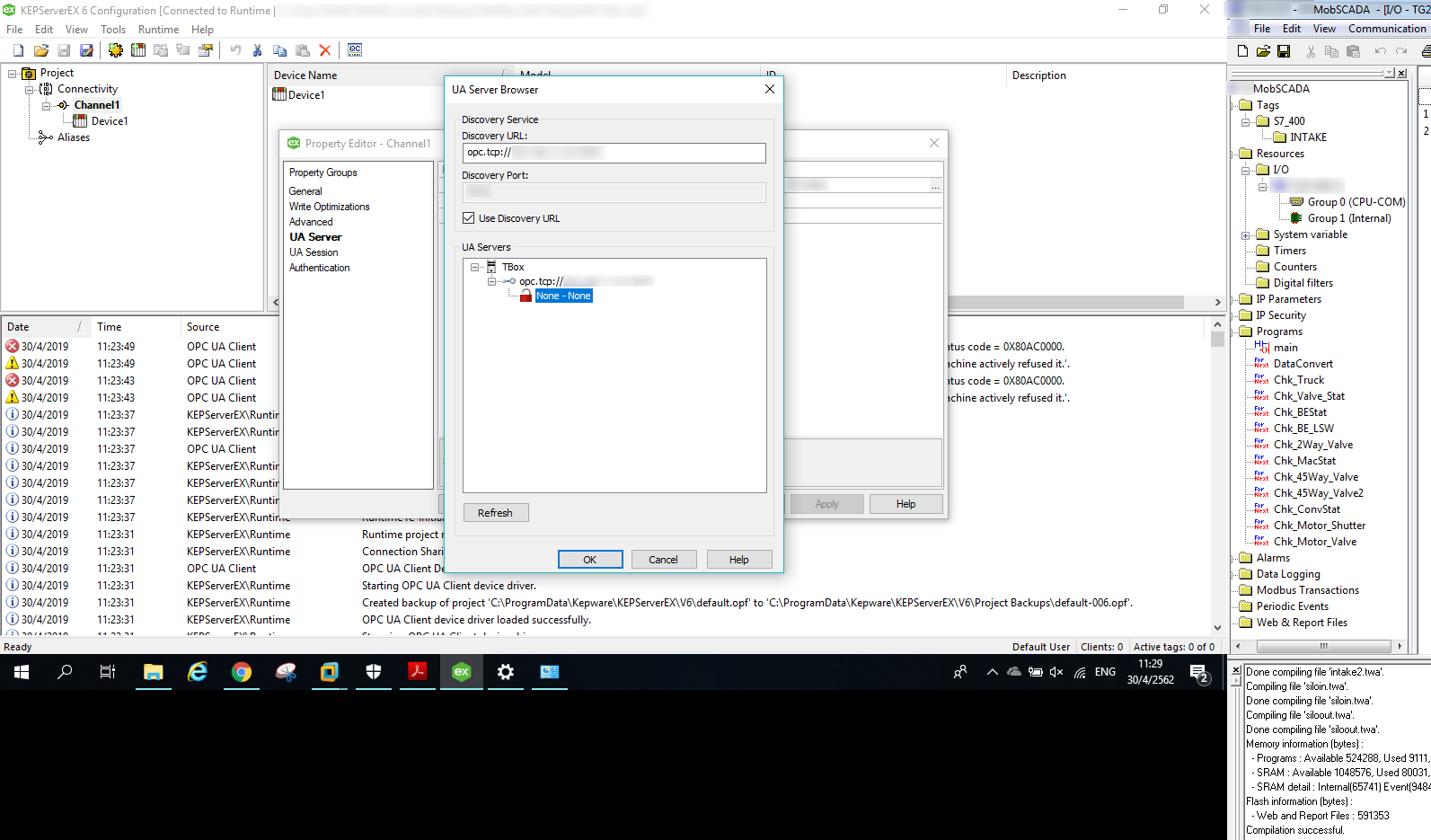Click OK in UA Server Browser
The image size is (1431, 840).
coord(590,560)
